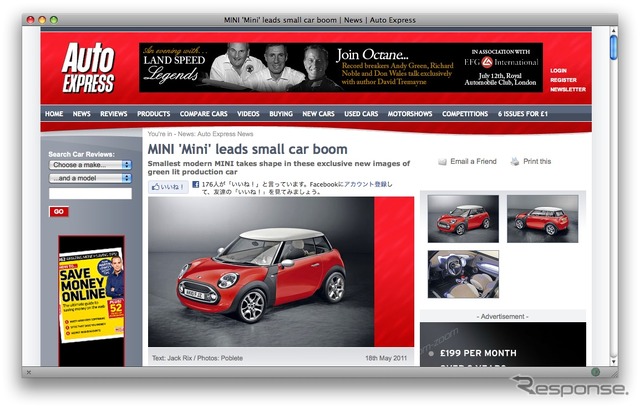Screen dimensions: 640x408
Task: Click the breadcrumb News: Auto Express News
Action: click(x=216, y=134)
